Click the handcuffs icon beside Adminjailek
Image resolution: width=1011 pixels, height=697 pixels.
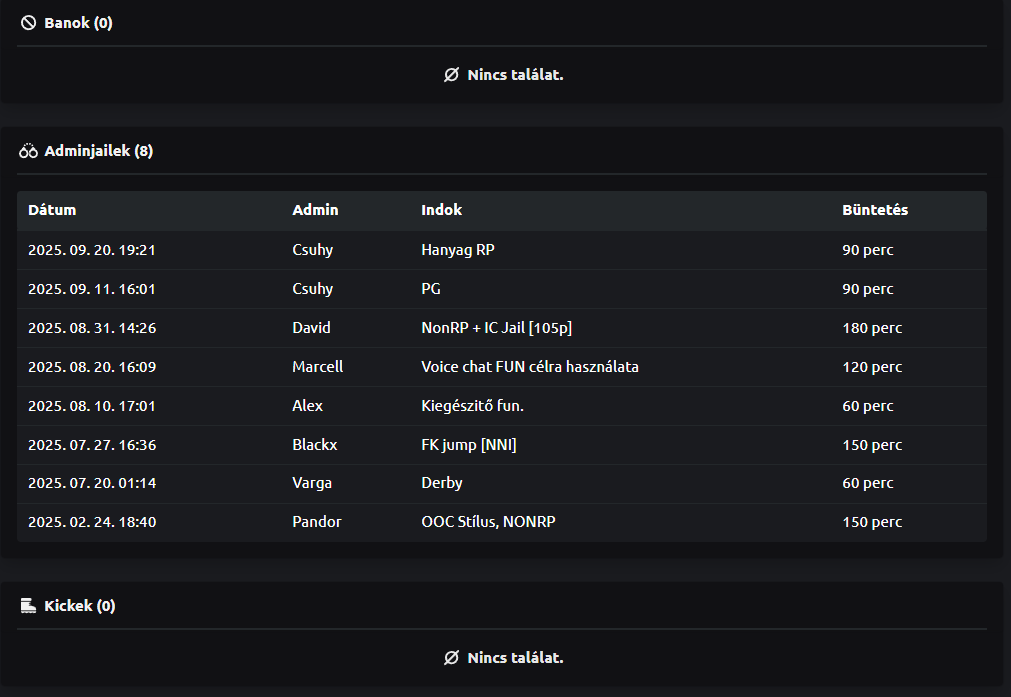click(28, 152)
